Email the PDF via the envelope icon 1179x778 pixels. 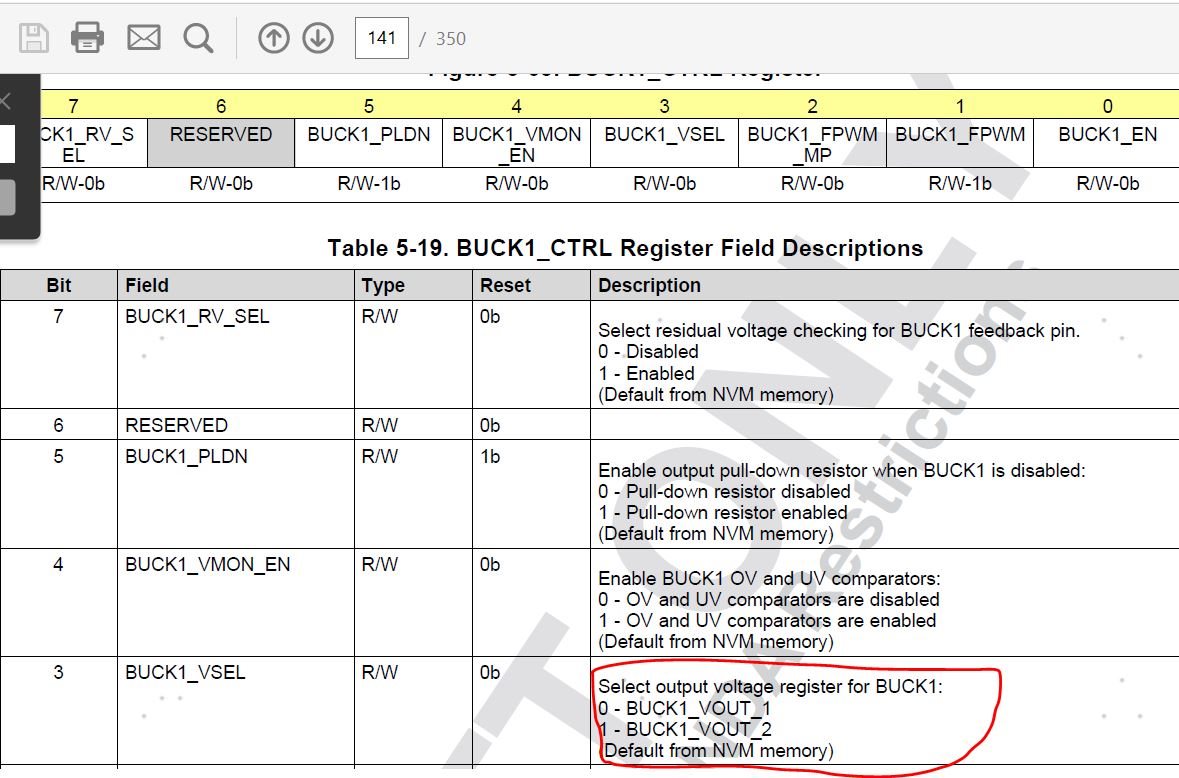[144, 38]
